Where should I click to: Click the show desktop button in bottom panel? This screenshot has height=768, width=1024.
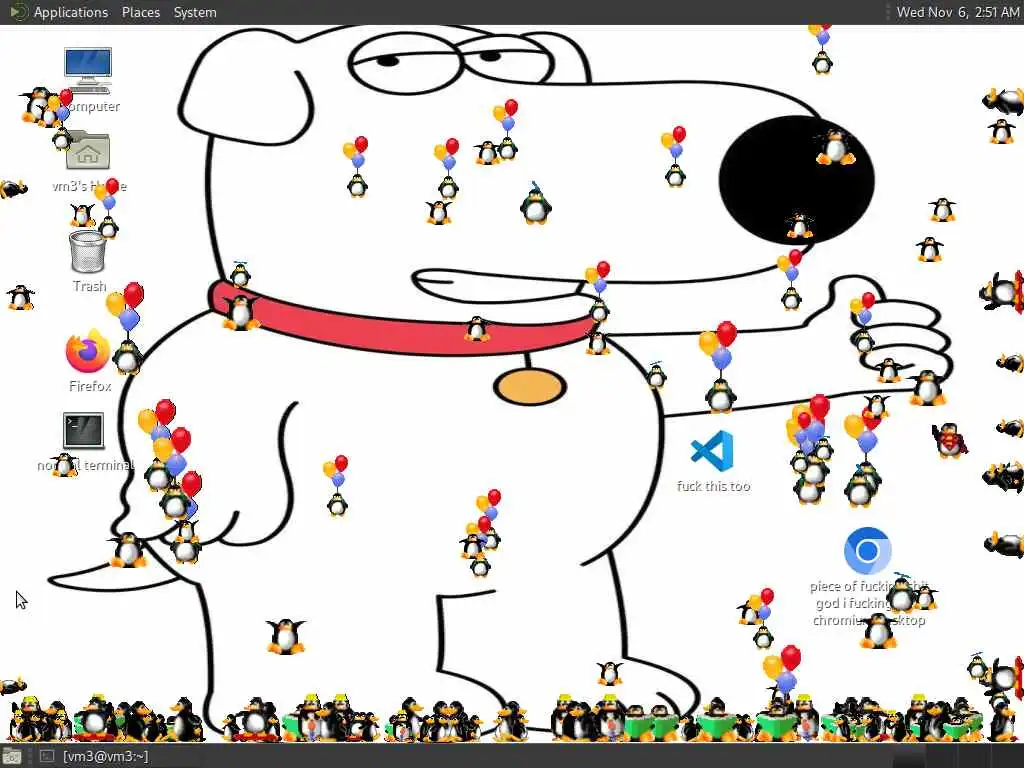(12, 757)
